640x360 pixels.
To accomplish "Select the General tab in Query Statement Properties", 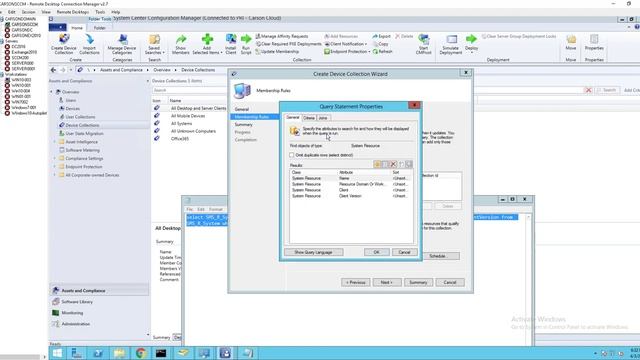I will pos(293,118).
